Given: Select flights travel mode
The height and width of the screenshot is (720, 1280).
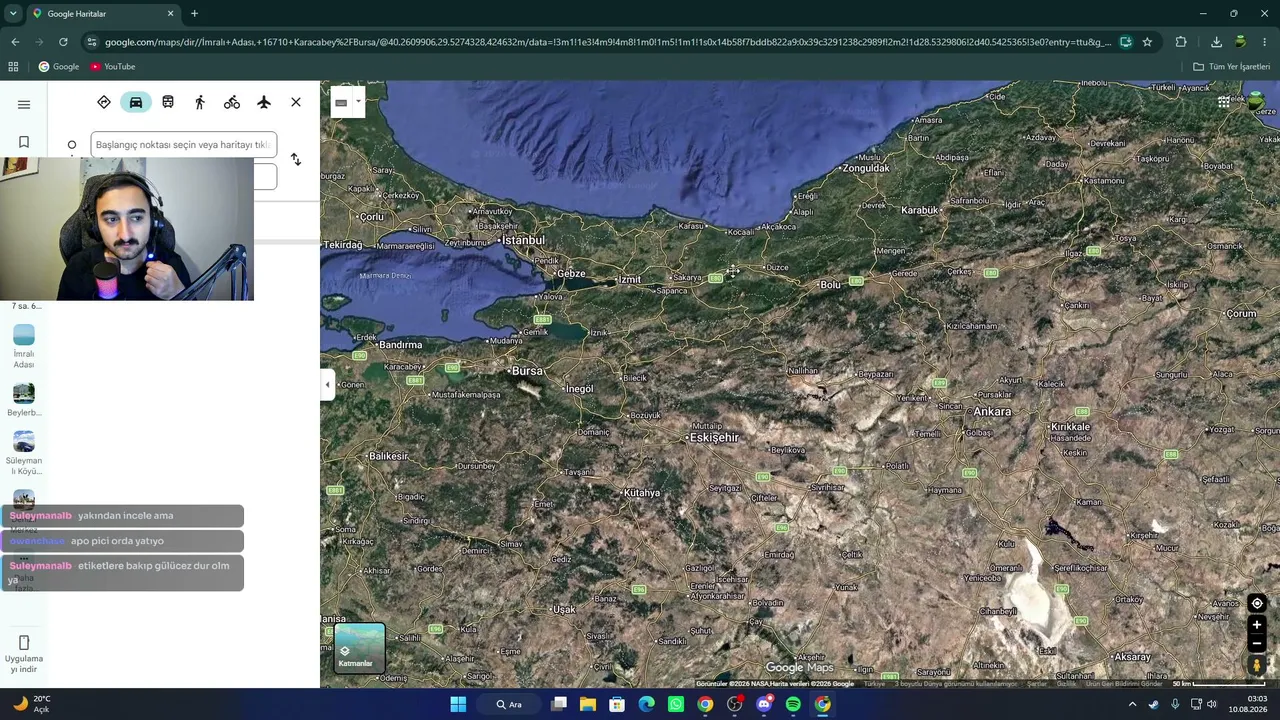Looking at the screenshot, I should click(x=264, y=102).
